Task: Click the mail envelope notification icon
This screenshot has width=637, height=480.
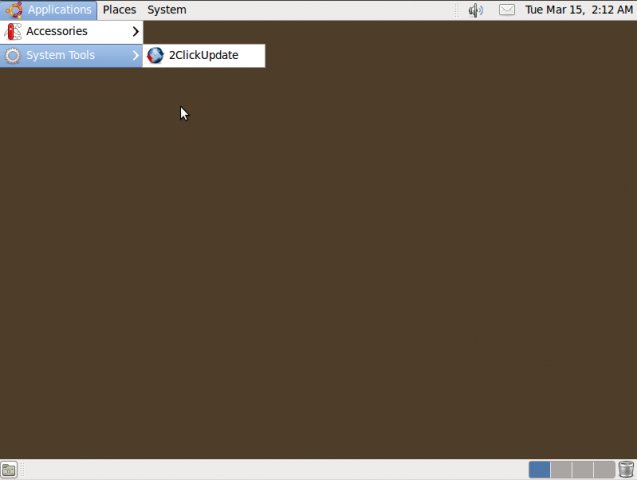Action: coord(507,10)
